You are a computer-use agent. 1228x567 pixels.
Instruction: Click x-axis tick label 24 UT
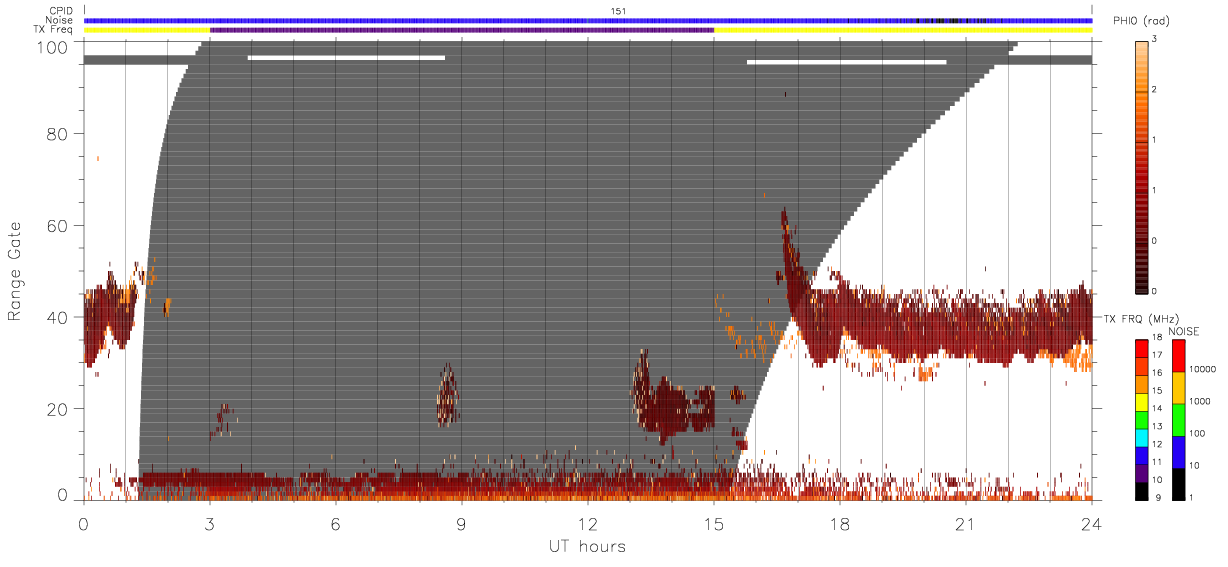(x=1091, y=524)
